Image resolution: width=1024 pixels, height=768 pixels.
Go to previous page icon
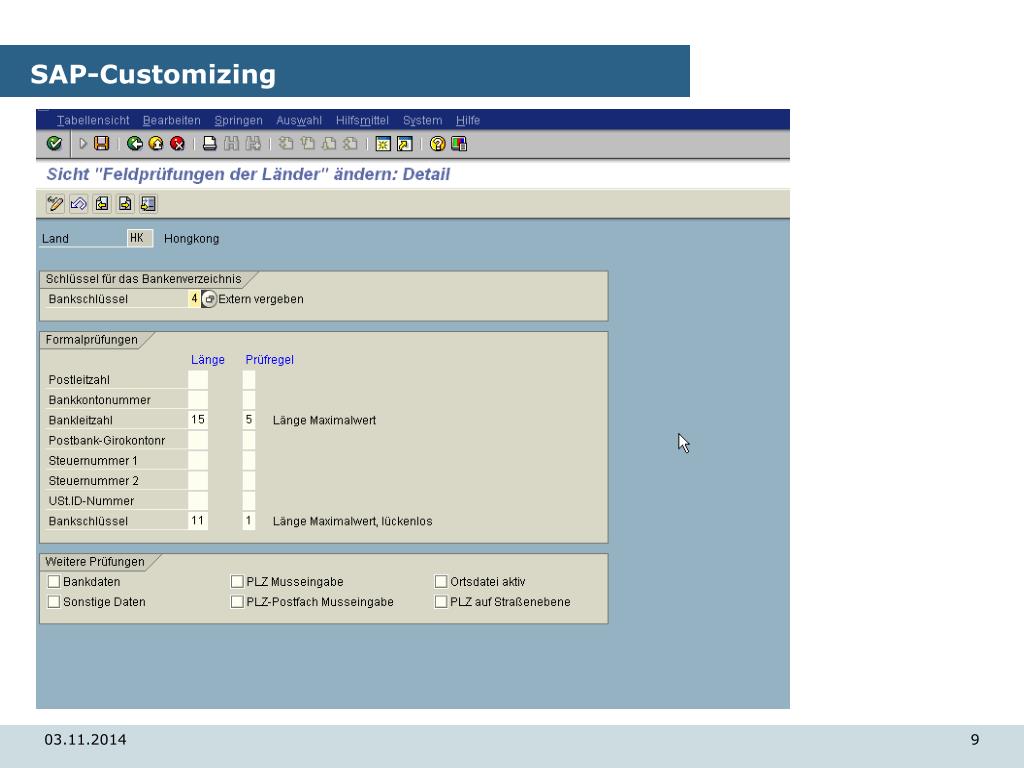click(x=307, y=144)
